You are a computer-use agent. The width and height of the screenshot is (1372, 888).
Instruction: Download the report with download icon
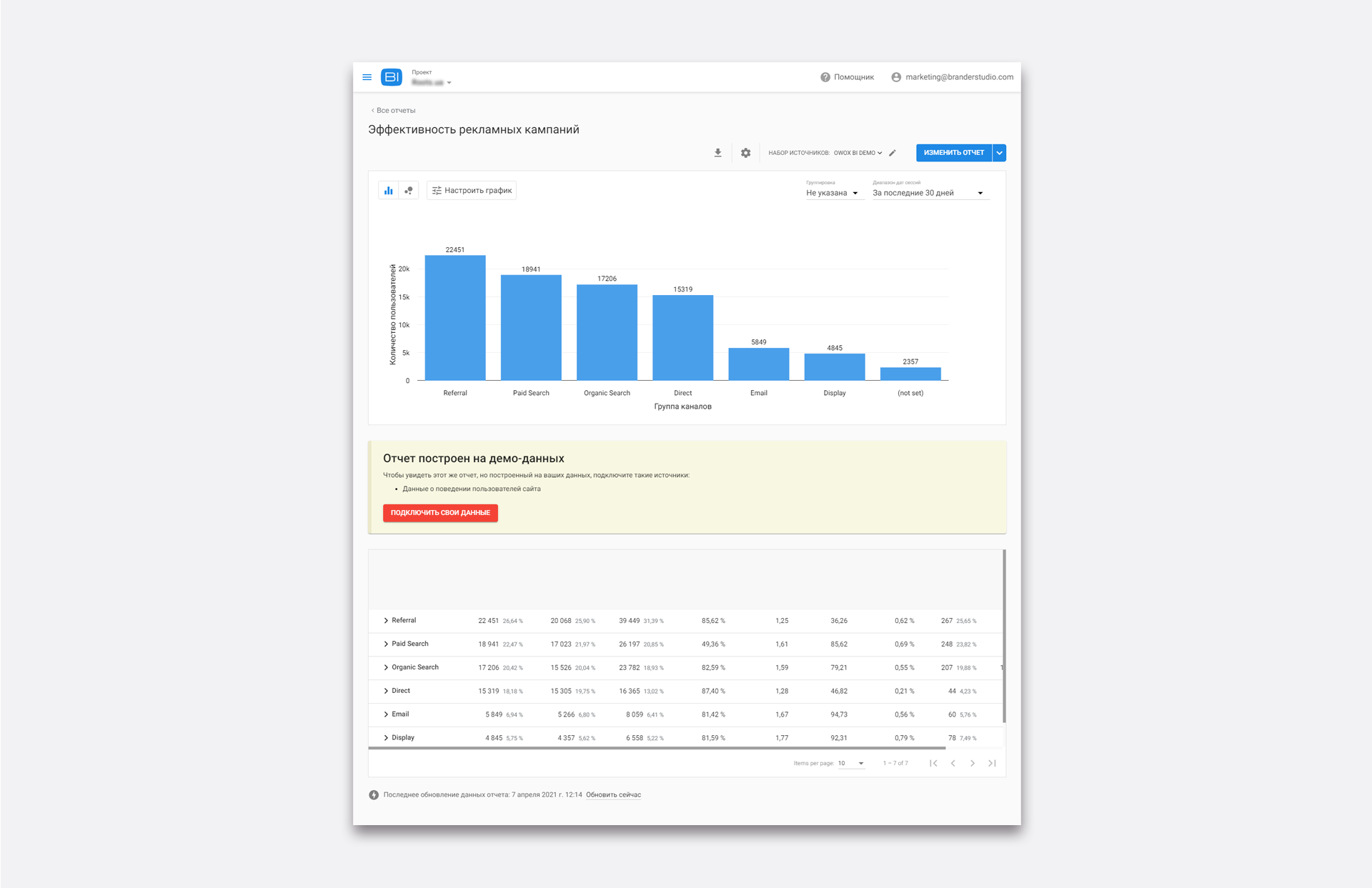717,153
